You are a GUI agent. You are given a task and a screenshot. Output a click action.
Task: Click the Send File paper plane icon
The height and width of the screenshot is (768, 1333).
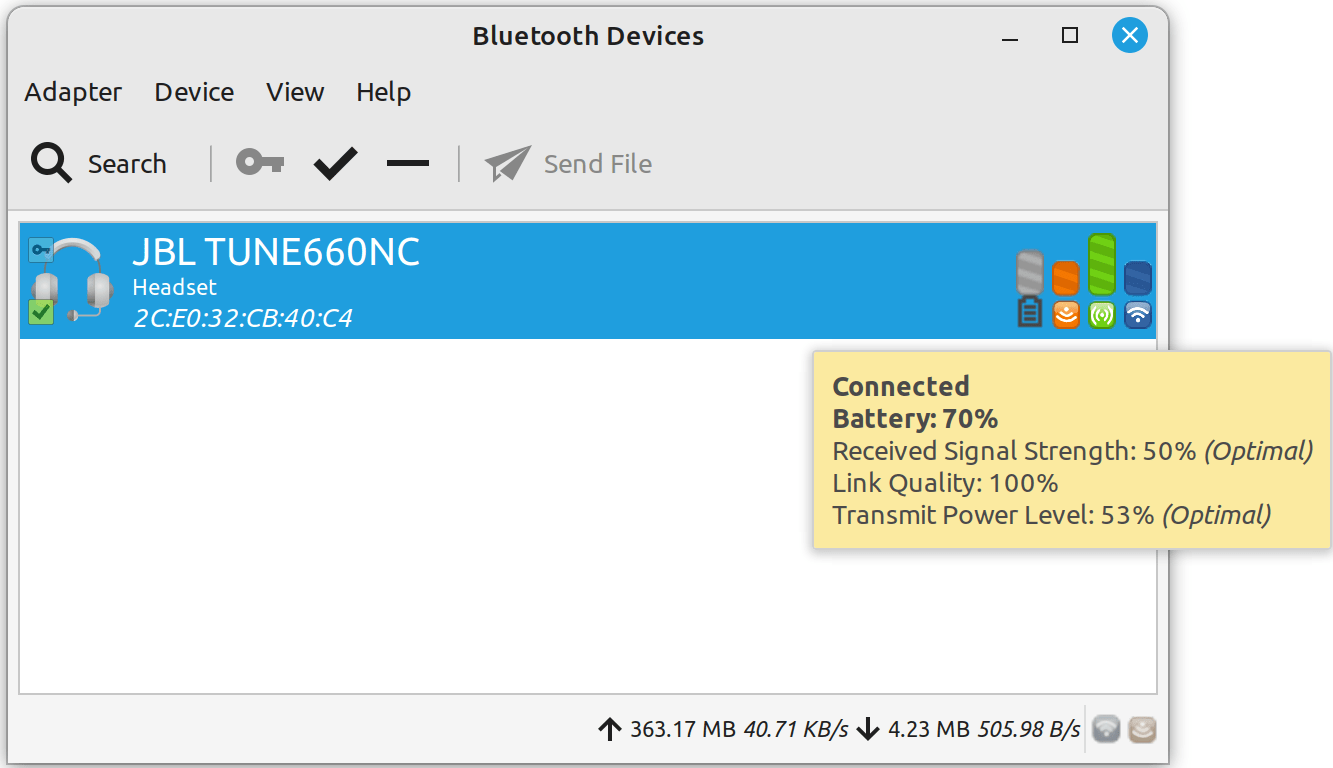point(507,164)
